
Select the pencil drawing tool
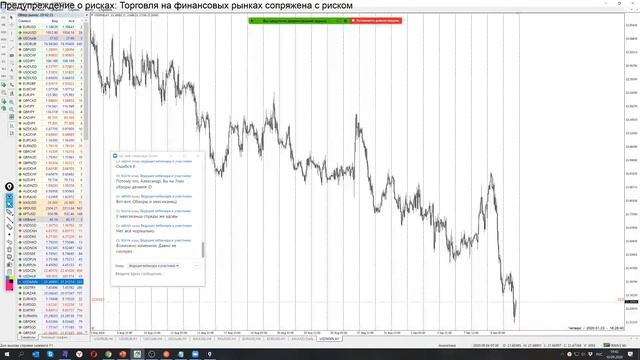pyautogui.click(x=9, y=212)
